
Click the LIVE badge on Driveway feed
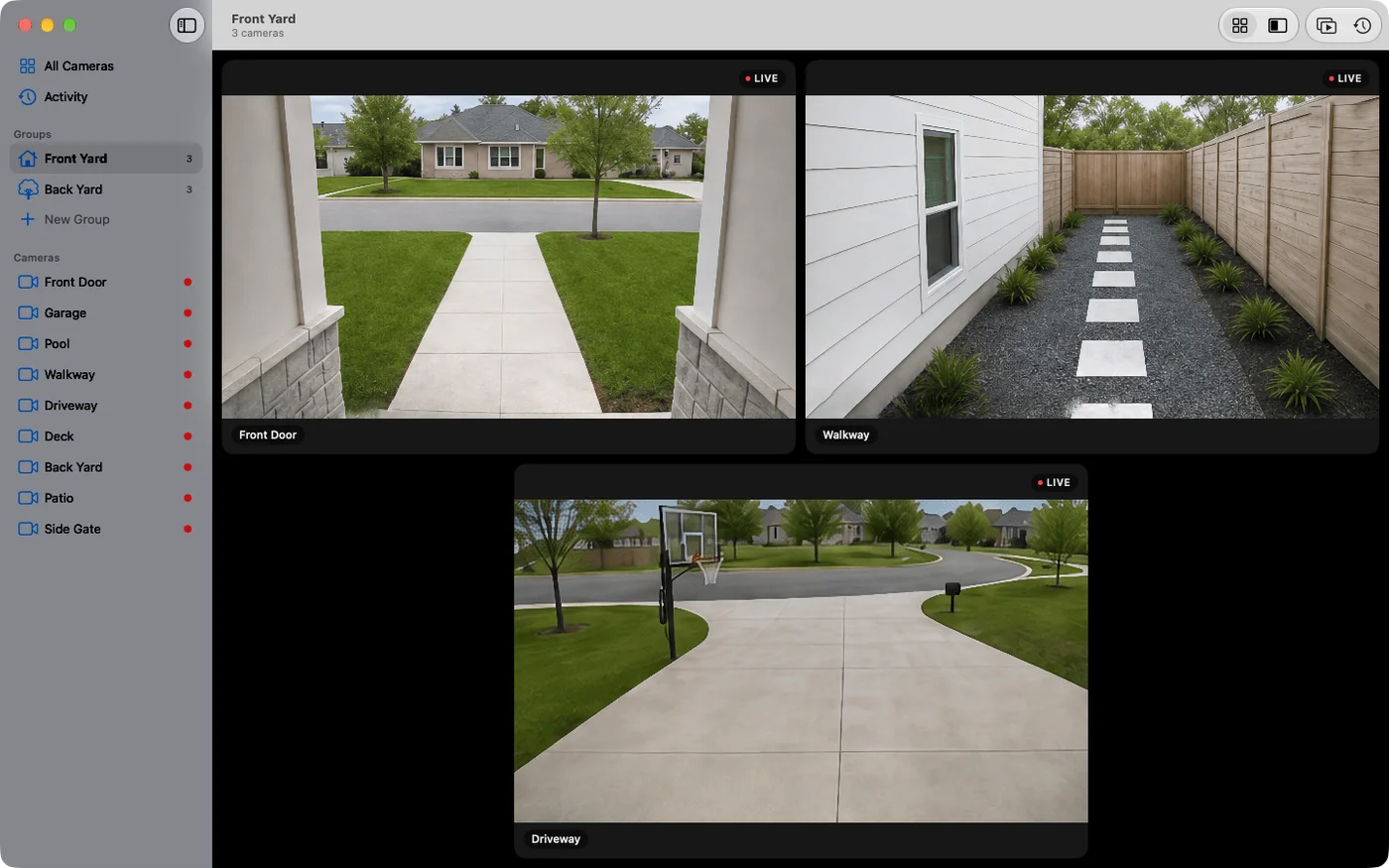1054,482
